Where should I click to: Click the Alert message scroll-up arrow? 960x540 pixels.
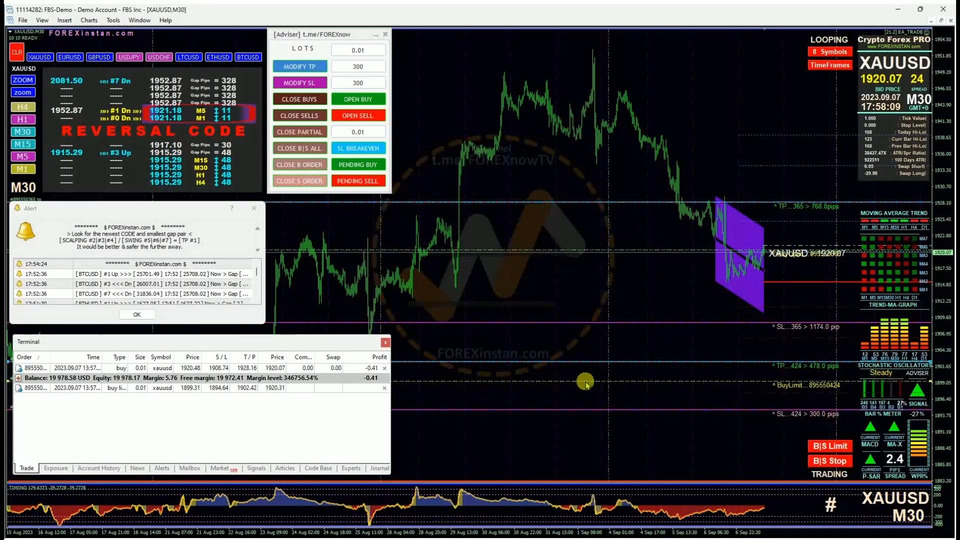tap(257, 228)
